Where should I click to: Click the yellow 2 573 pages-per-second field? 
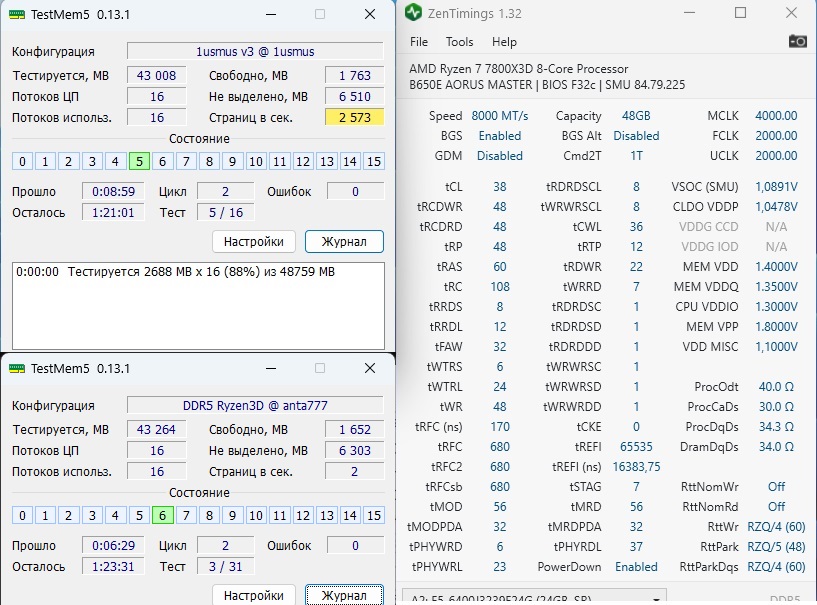[x=354, y=118]
